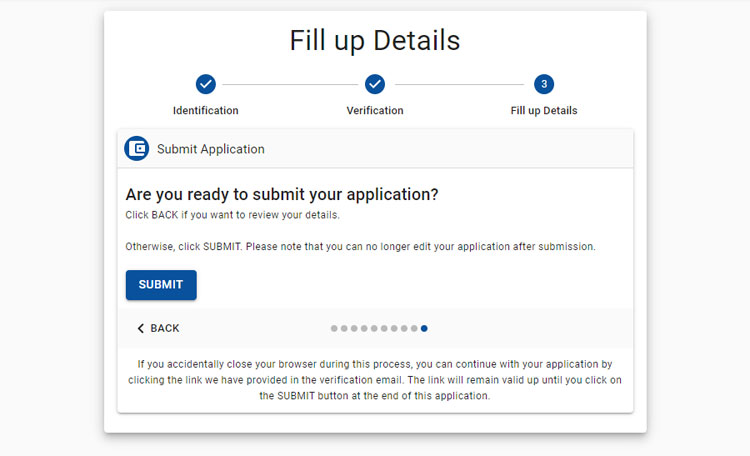Click the active blue last pagination dot
Viewport: 750px width, 456px height.
424,328
